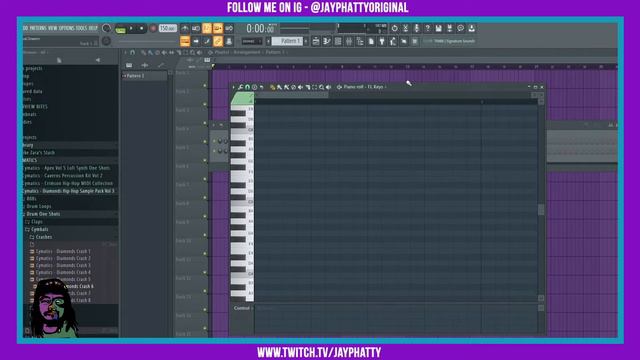The width and height of the screenshot is (640, 360).
Task: Open the Playlist view icon
Action: tap(316, 41)
